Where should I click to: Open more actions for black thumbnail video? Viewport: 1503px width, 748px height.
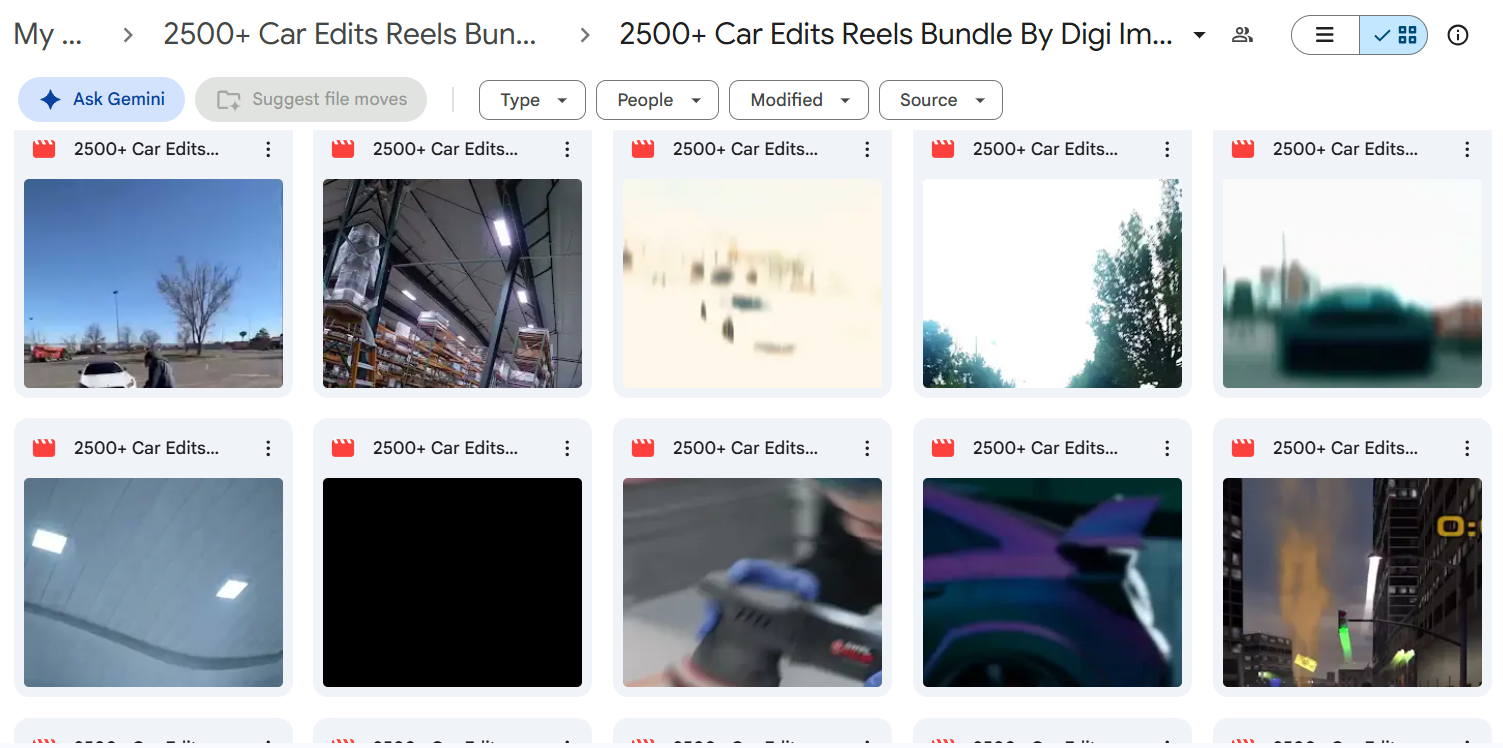coord(567,448)
